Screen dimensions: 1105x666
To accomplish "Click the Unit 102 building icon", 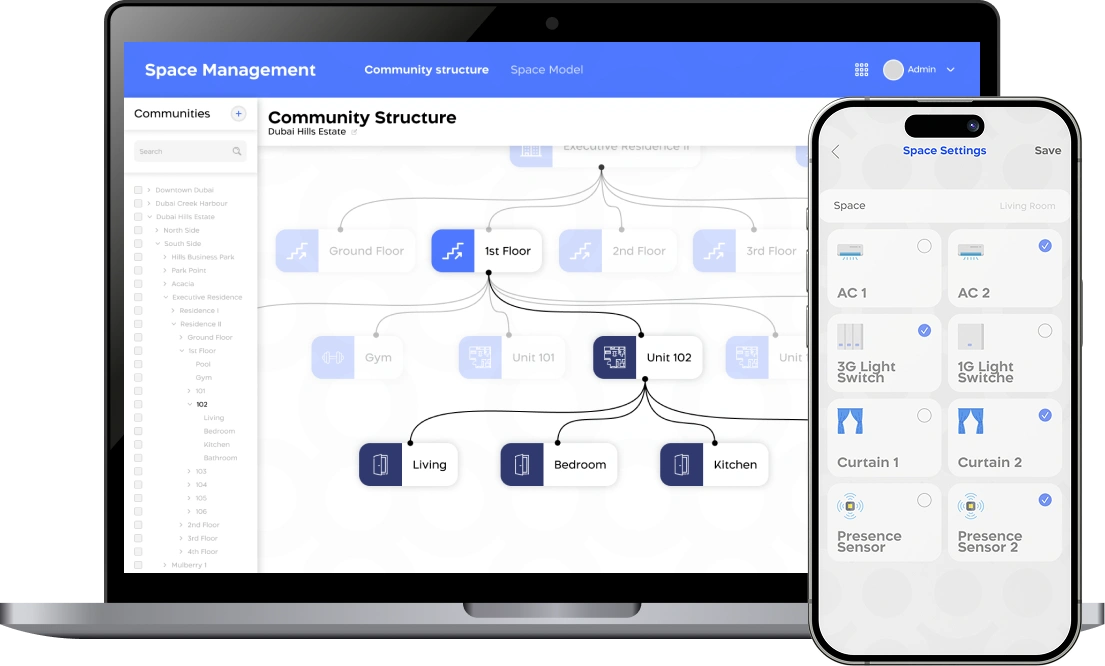I will point(615,356).
